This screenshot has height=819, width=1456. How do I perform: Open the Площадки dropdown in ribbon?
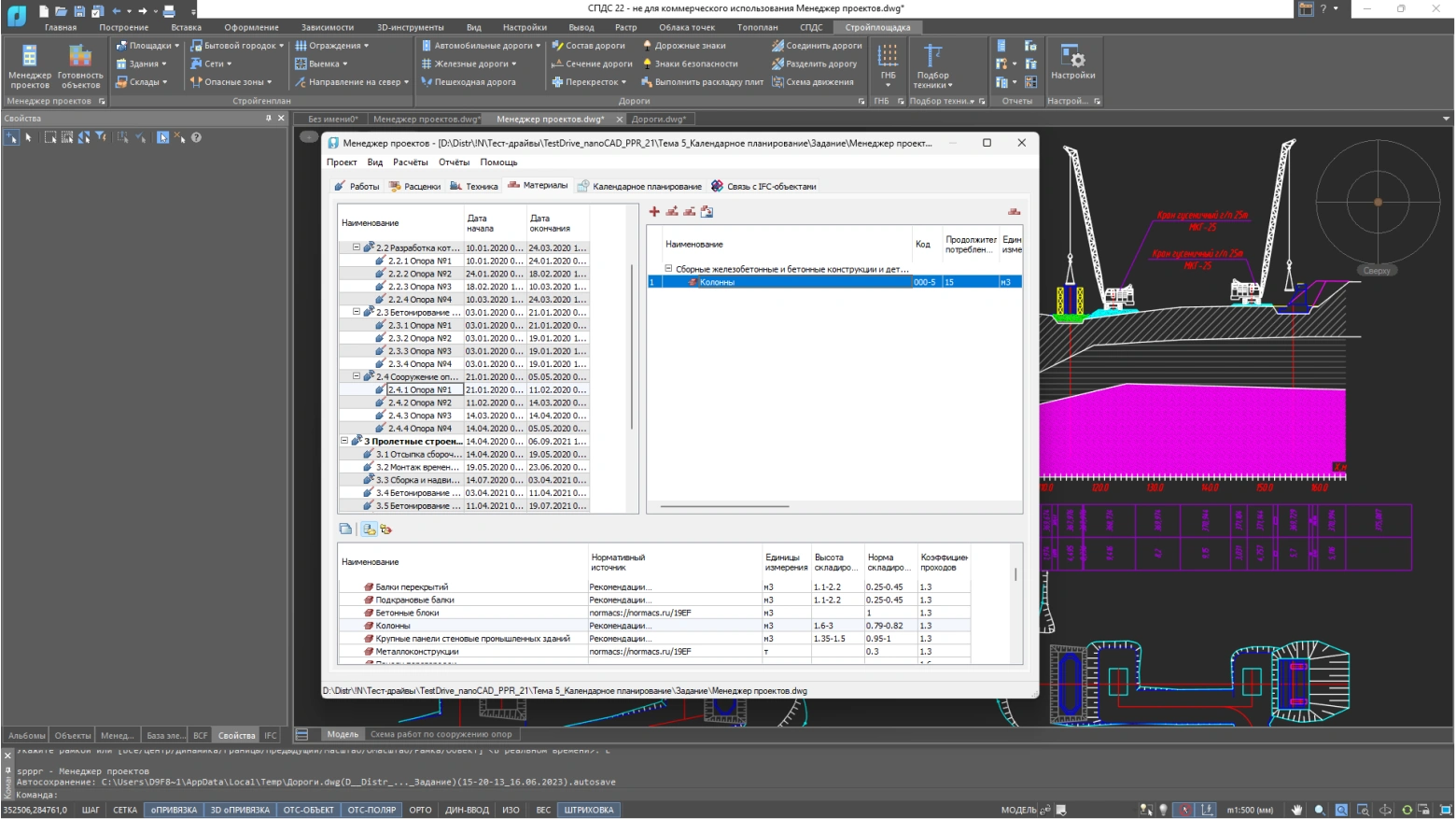[147, 46]
